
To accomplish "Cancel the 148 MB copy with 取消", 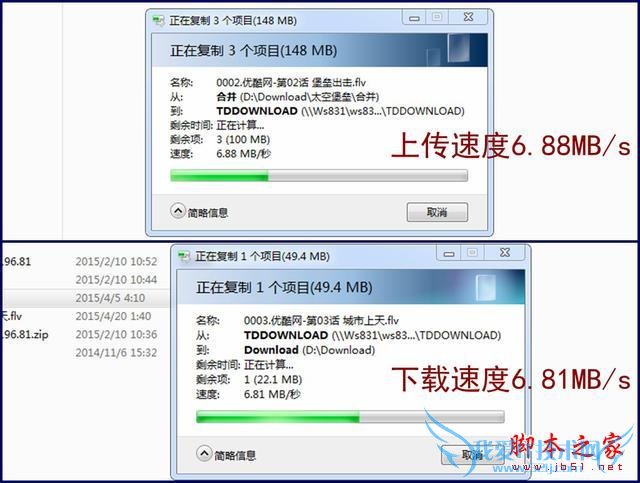I will click(437, 212).
